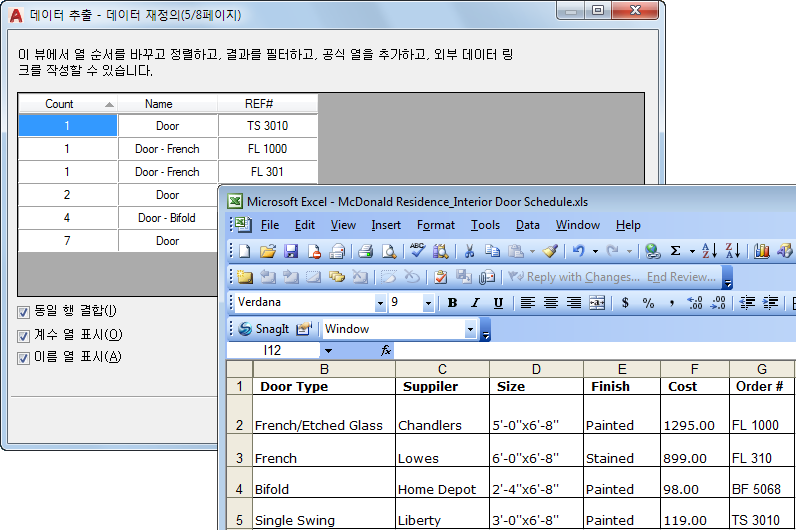Click the Align Left icon
Viewport: 796px width, 530px height.
click(527, 303)
